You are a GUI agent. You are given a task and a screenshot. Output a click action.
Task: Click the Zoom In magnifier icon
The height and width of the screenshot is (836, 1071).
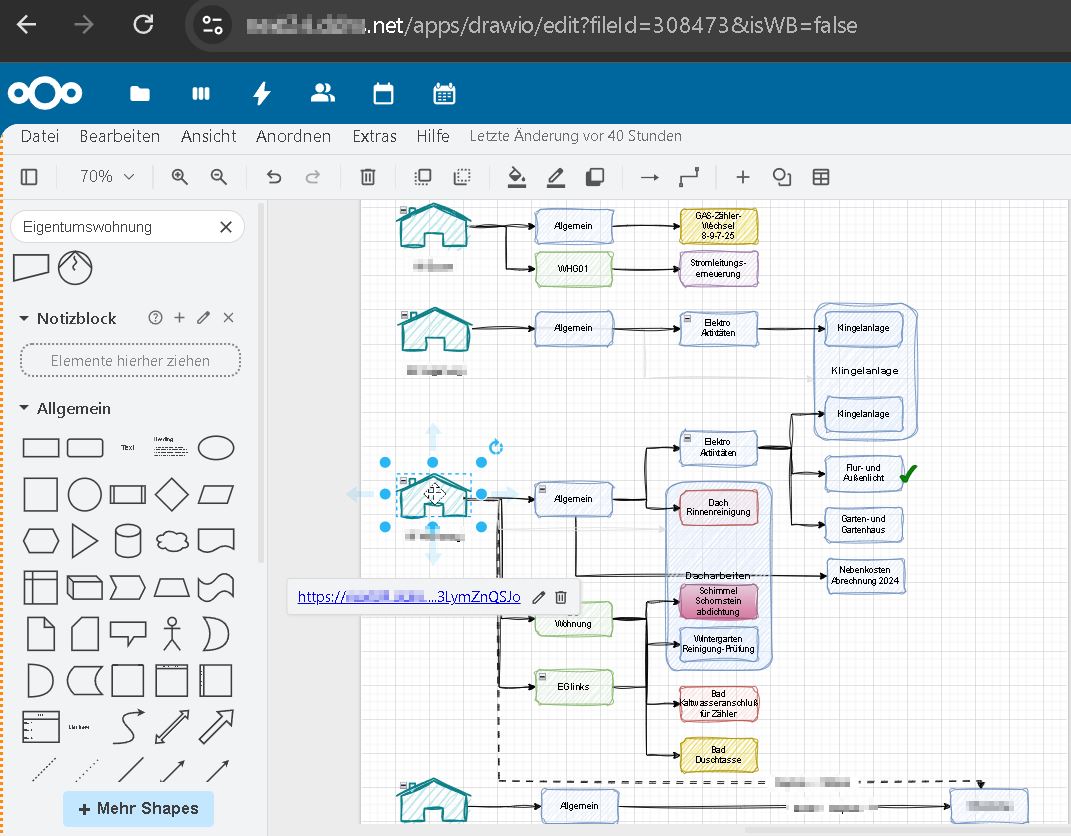[x=180, y=177]
